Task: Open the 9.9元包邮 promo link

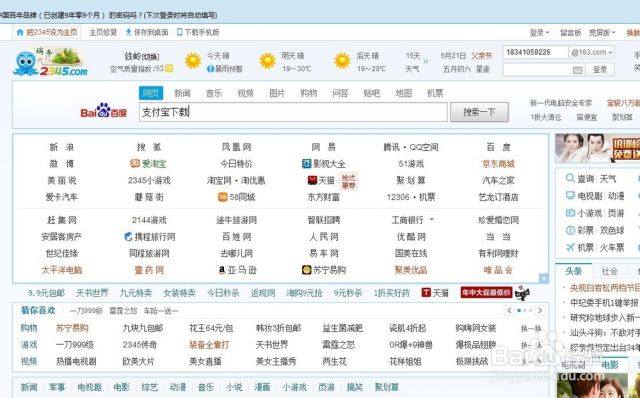Action: tap(46, 293)
